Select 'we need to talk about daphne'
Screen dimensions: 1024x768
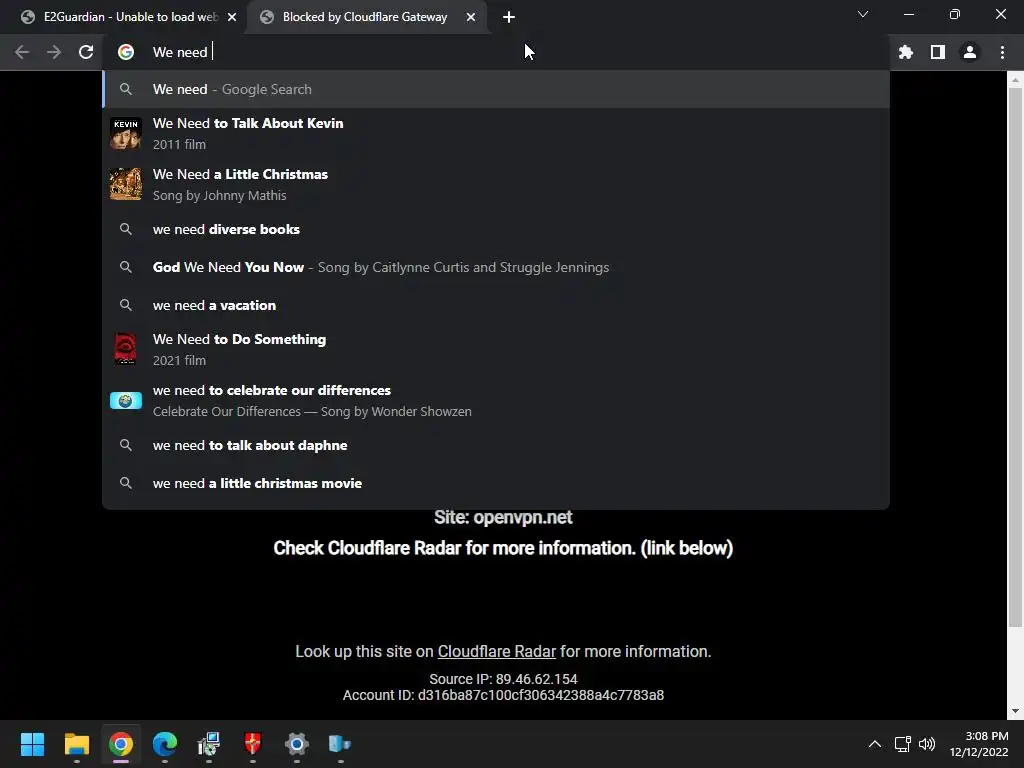coord(496,445)
